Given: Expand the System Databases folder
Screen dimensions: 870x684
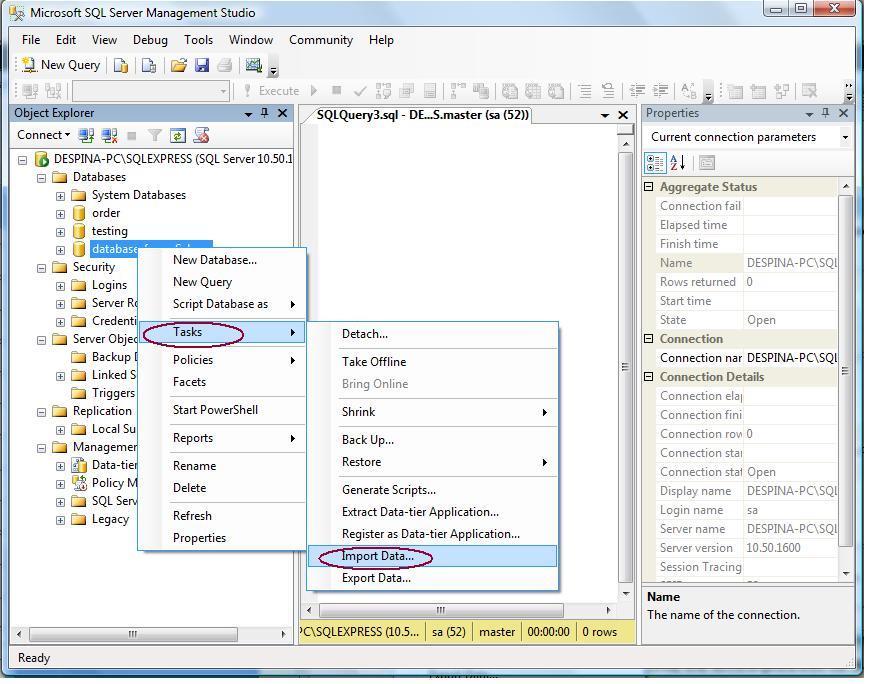Looking at the screenshot, I should [60, 196].
